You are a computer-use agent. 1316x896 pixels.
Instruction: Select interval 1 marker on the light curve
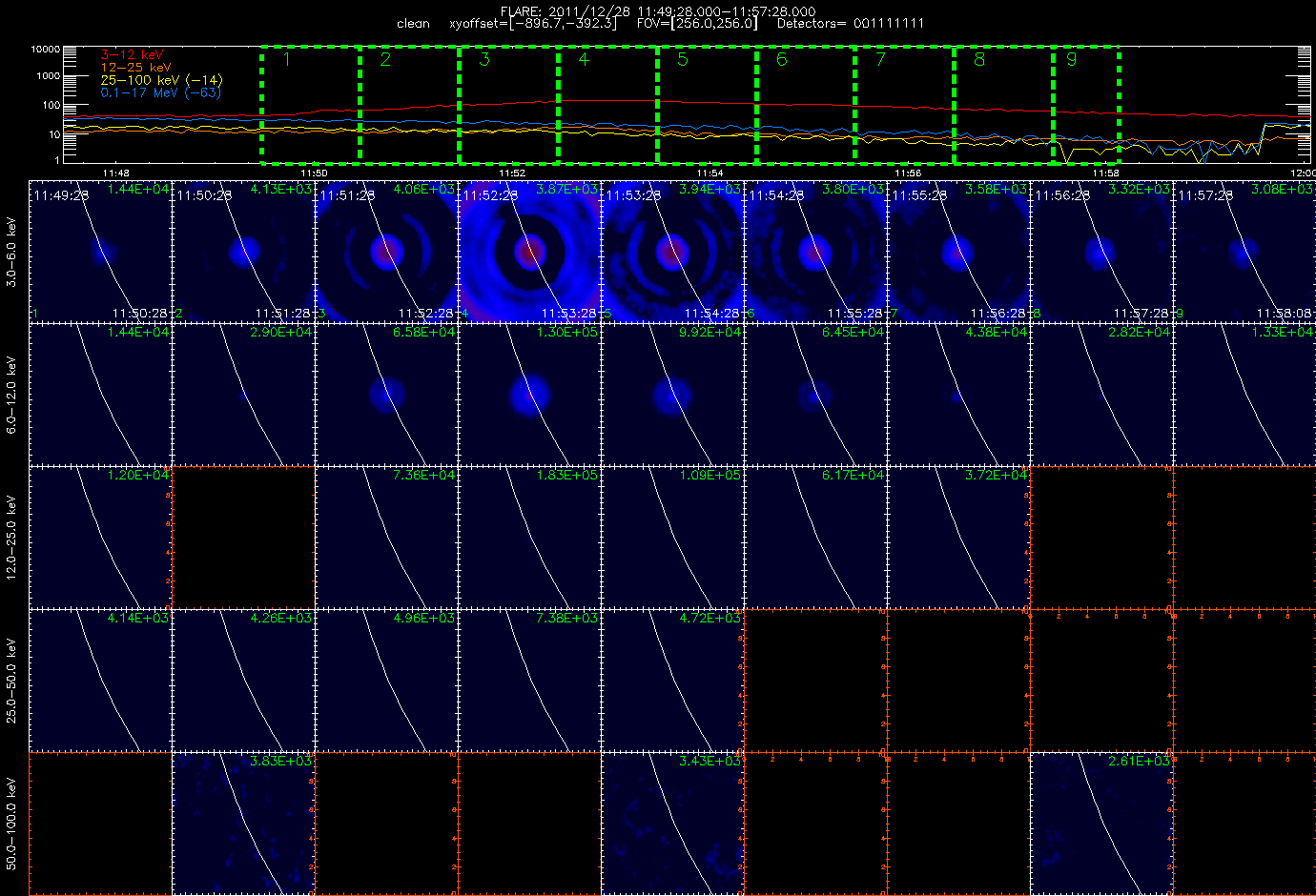coord(286,59)
